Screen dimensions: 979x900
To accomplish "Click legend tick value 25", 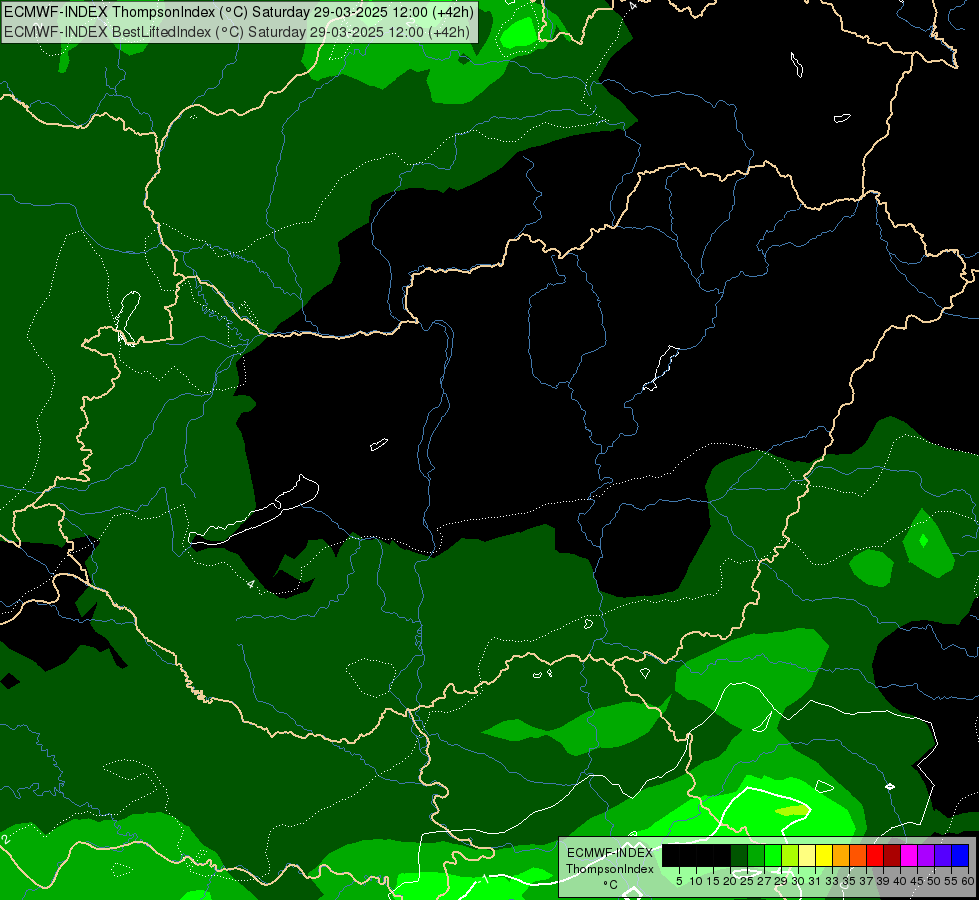I will 747,881.
